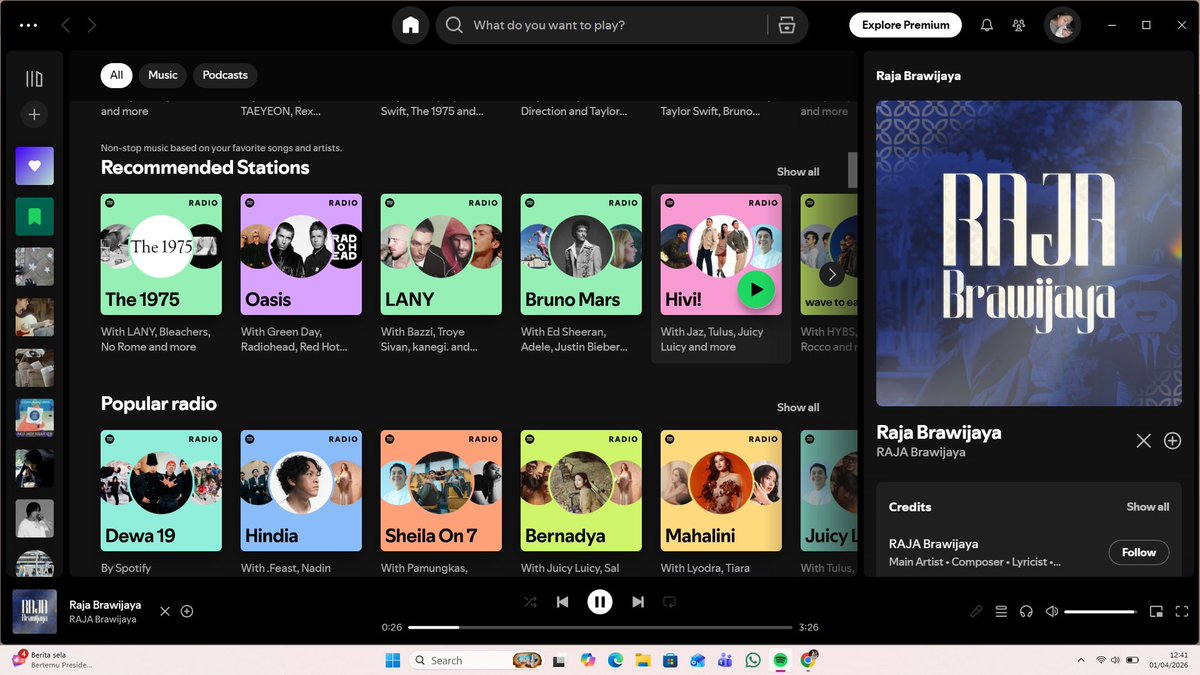Click the Windows taskbar Search box
Screen dimensions: 1200x675
(x=476, y=660)
